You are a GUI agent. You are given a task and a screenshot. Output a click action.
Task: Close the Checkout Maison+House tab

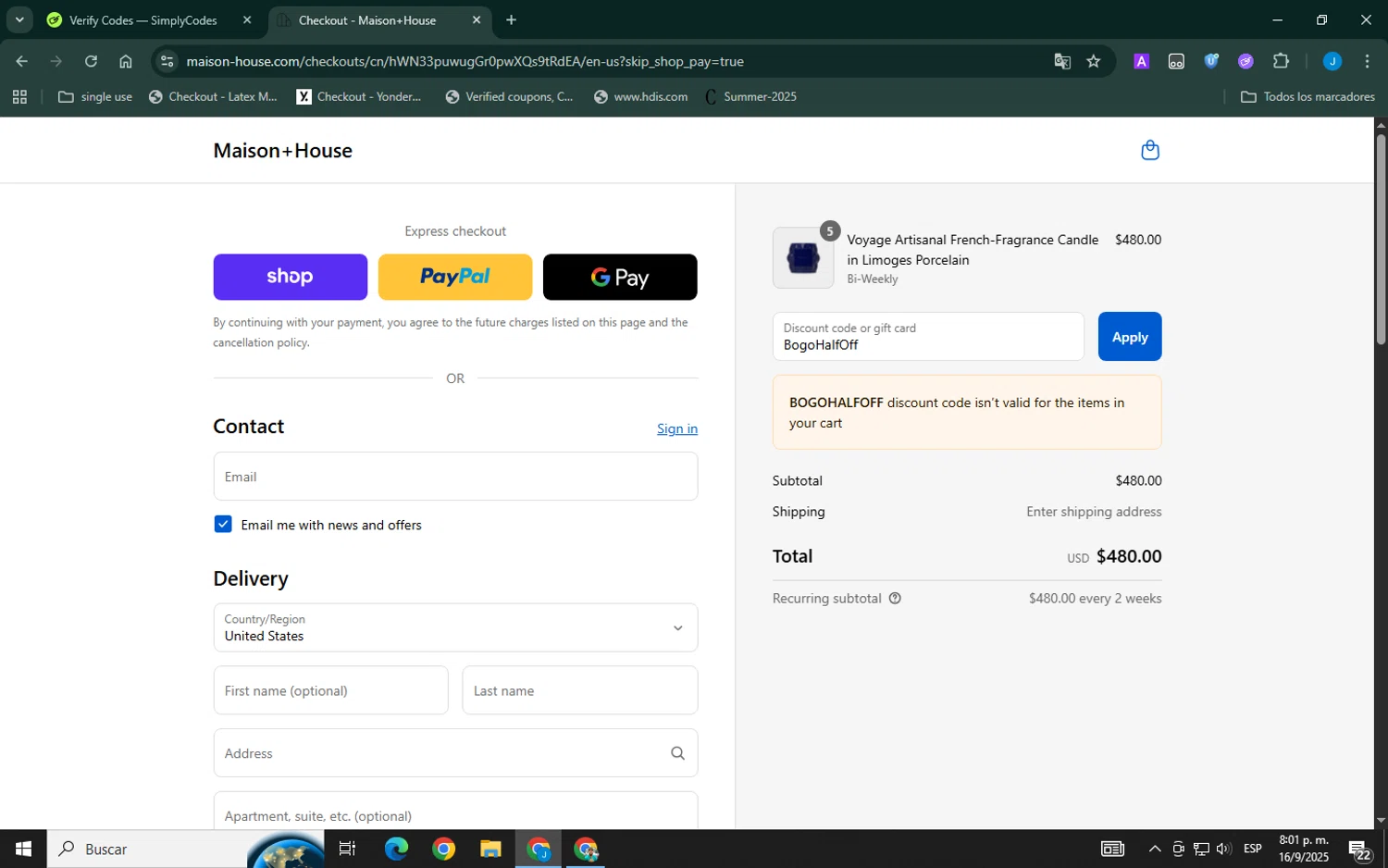477,20
